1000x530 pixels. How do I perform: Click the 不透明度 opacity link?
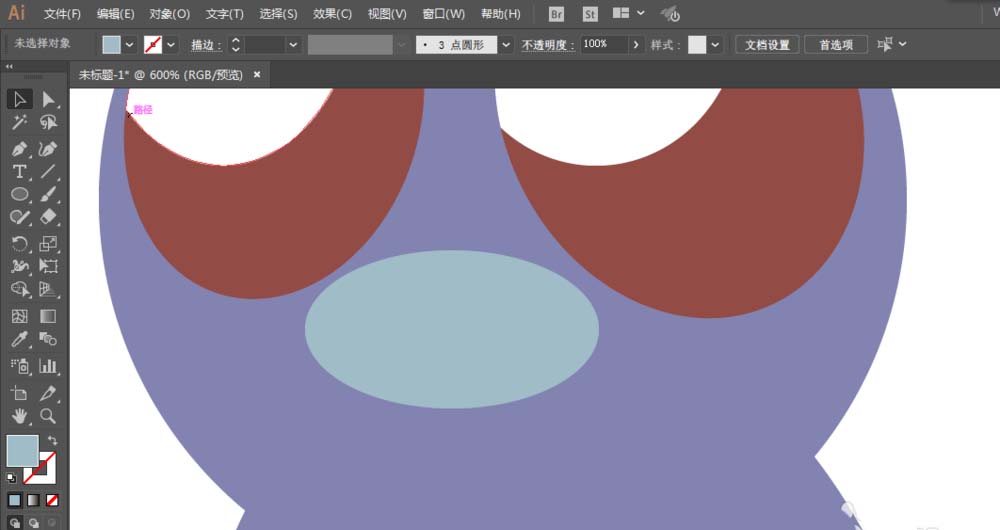pyautogui.click(x=548, y=45)
